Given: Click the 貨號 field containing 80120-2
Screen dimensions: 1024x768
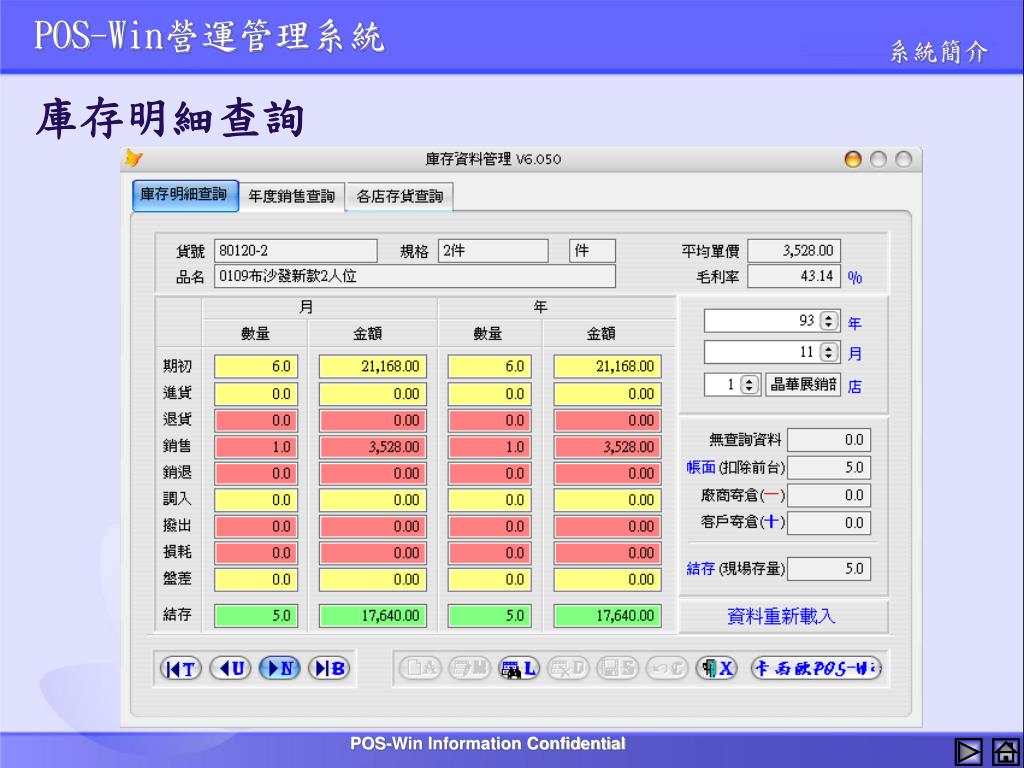Looking at the screenshot, I should click(x=296, y=251).
